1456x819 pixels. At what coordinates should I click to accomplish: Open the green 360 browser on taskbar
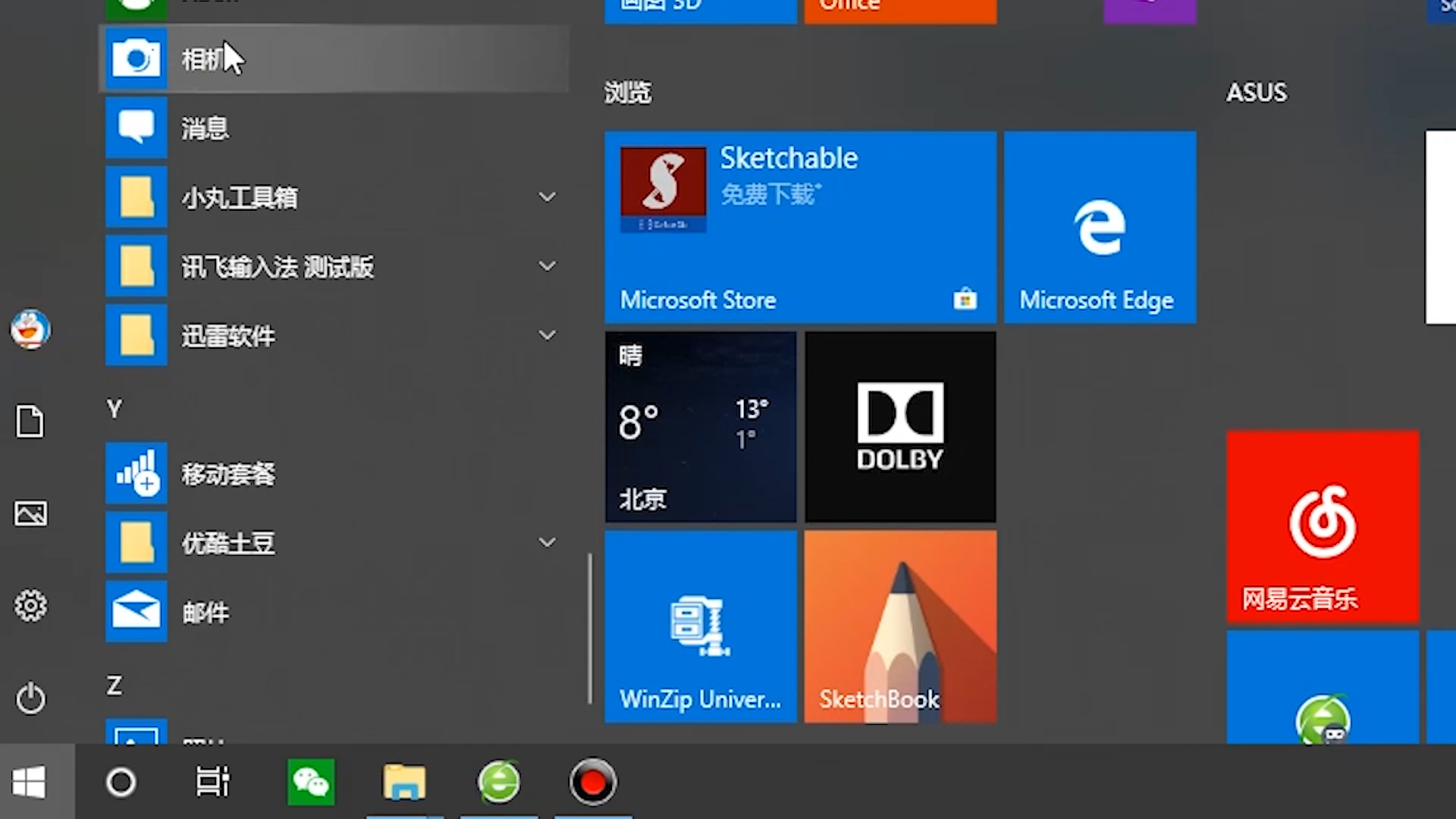point(498,782)
